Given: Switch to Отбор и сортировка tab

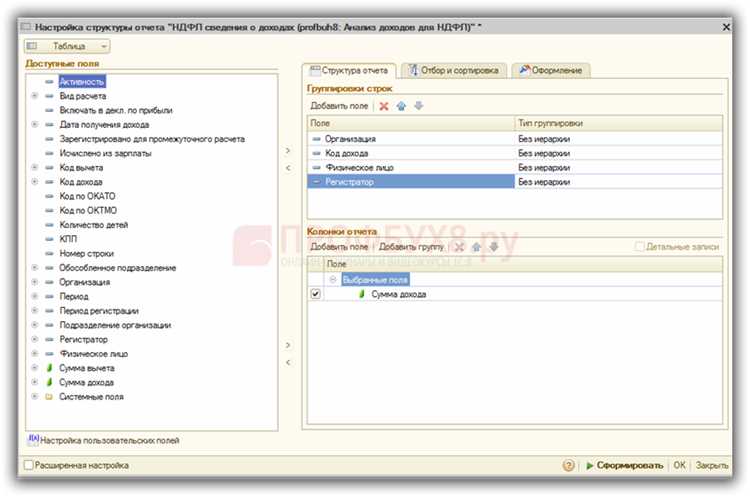Looking at the screenshot, I should [453, 70].
